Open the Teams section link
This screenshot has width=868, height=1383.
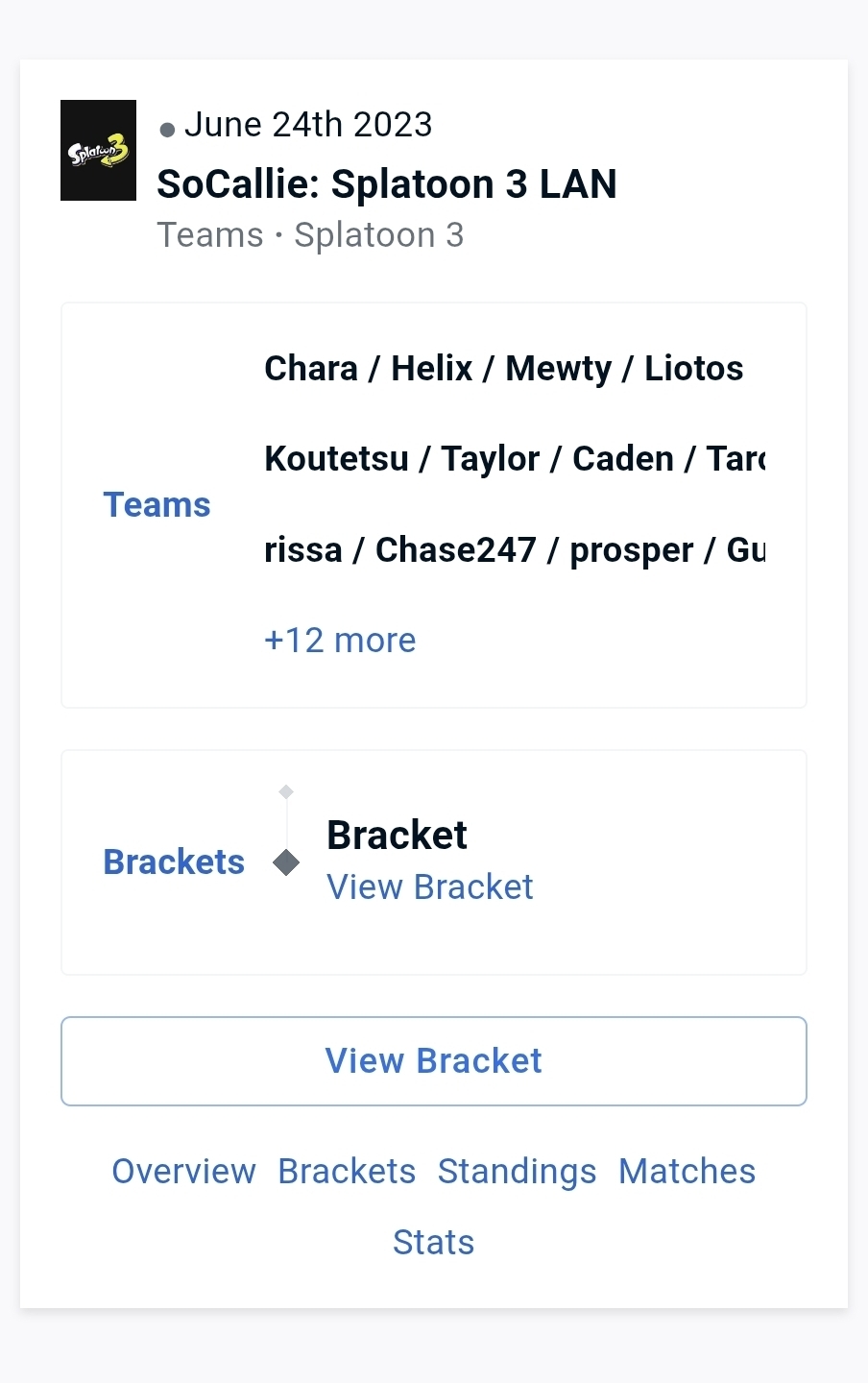tap(157, 505)
